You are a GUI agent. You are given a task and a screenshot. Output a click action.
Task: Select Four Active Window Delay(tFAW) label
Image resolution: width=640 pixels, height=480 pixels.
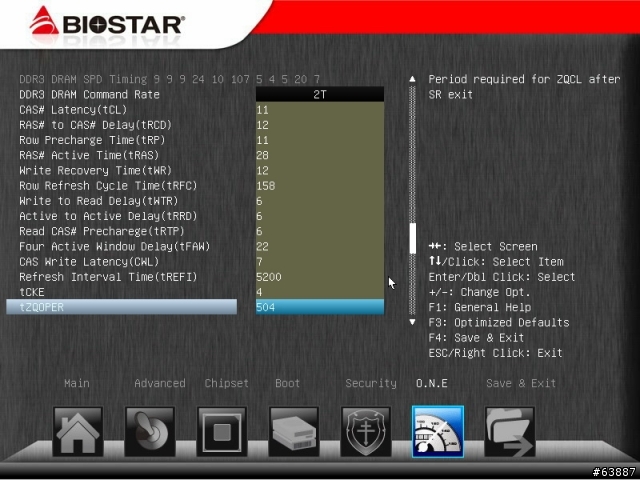(115, 247)
